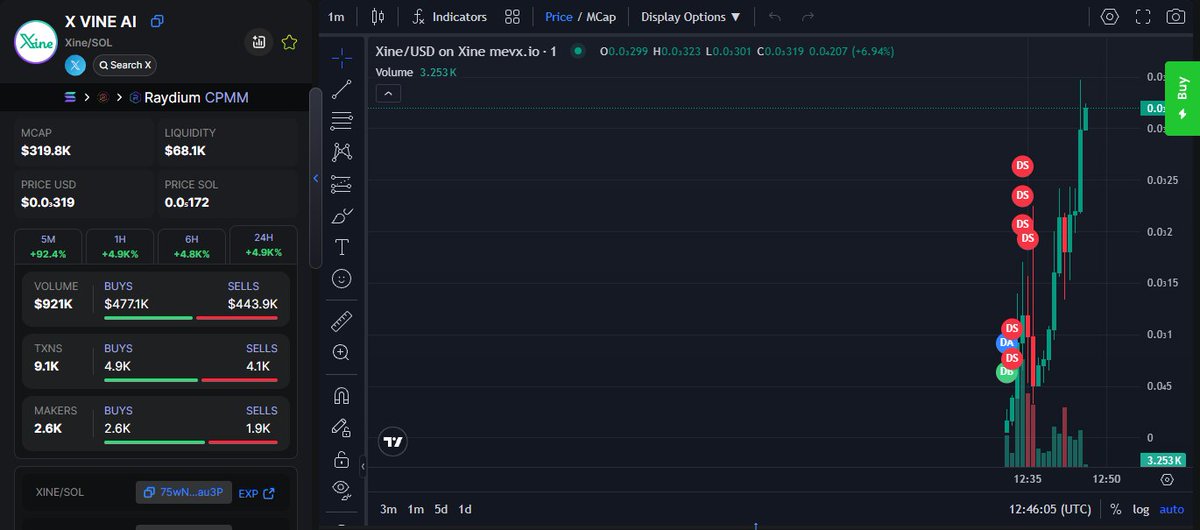Select the 1H stats tab

tap(120, 246)
